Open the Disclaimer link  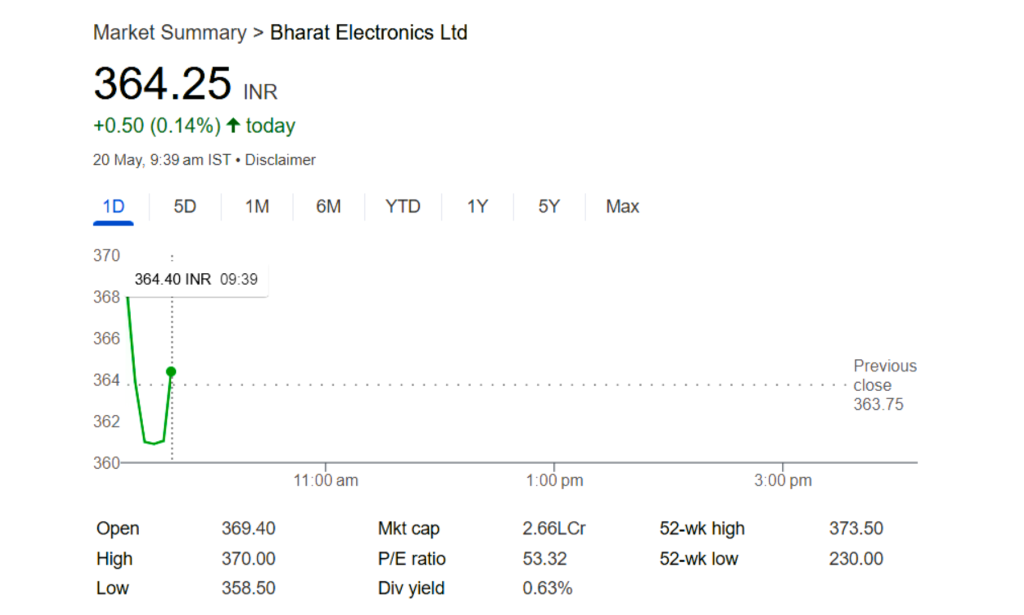pyautogui.click(x=280, y=160)
